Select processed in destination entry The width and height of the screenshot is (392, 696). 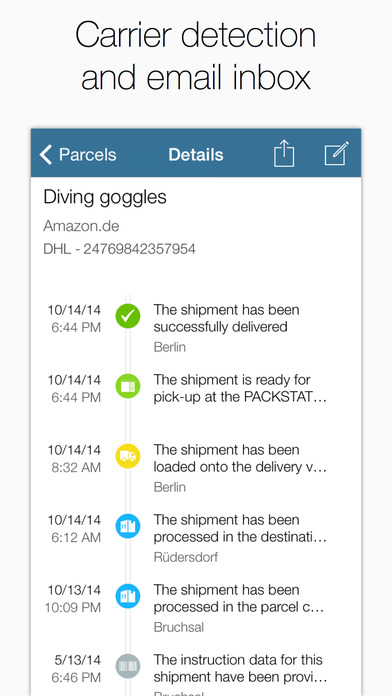click(x=196, y=538)
